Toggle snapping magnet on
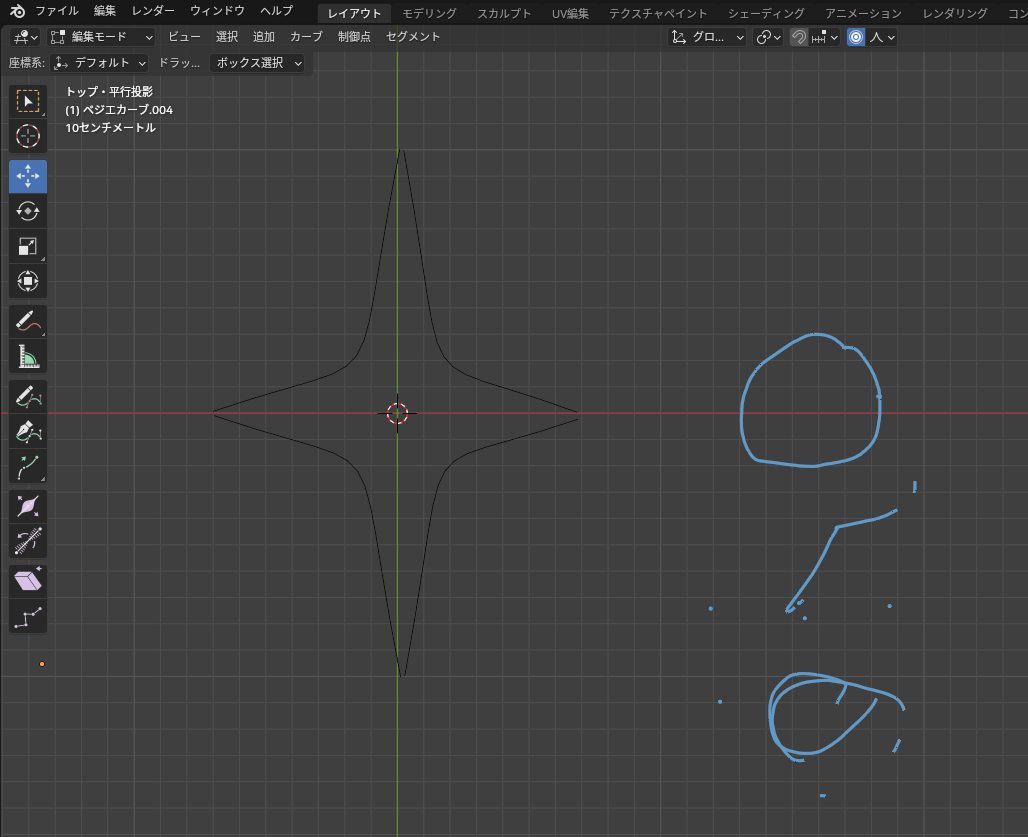Viewport: 1028px width, 837px height. pos(799,37)
